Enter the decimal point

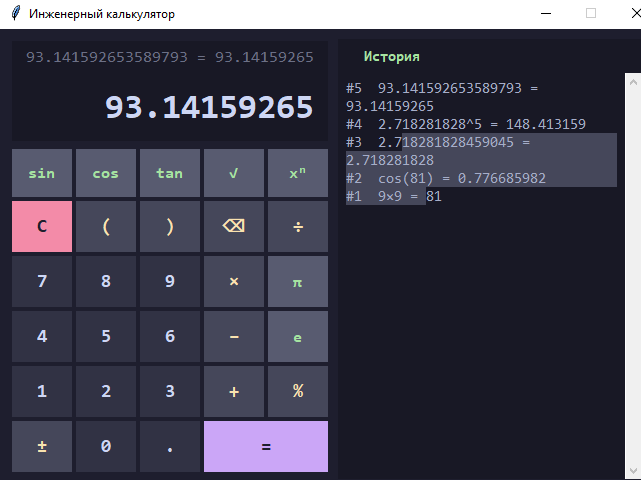coord(170,446)
